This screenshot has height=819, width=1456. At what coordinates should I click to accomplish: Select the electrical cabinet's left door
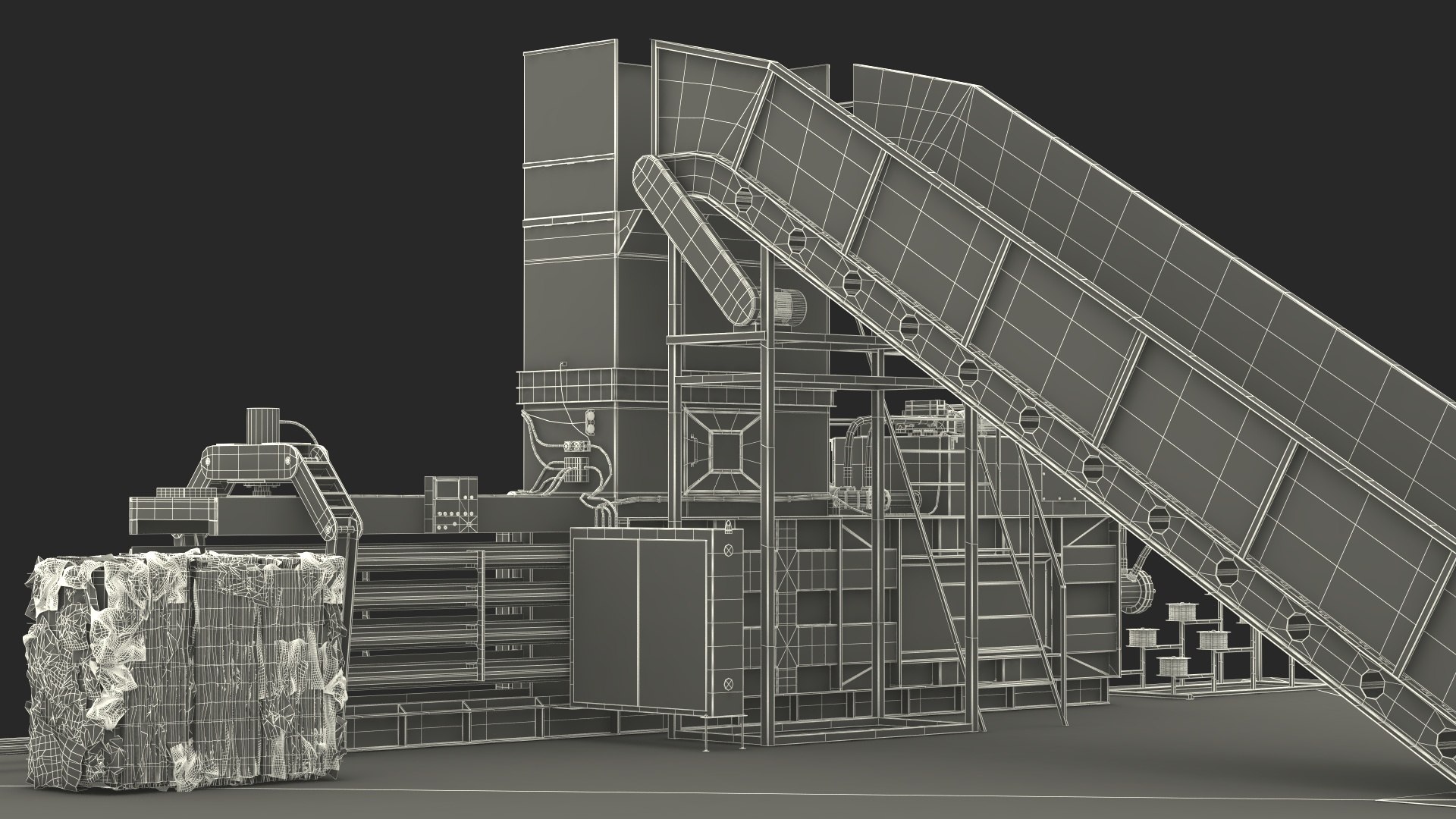click(605, 623)
